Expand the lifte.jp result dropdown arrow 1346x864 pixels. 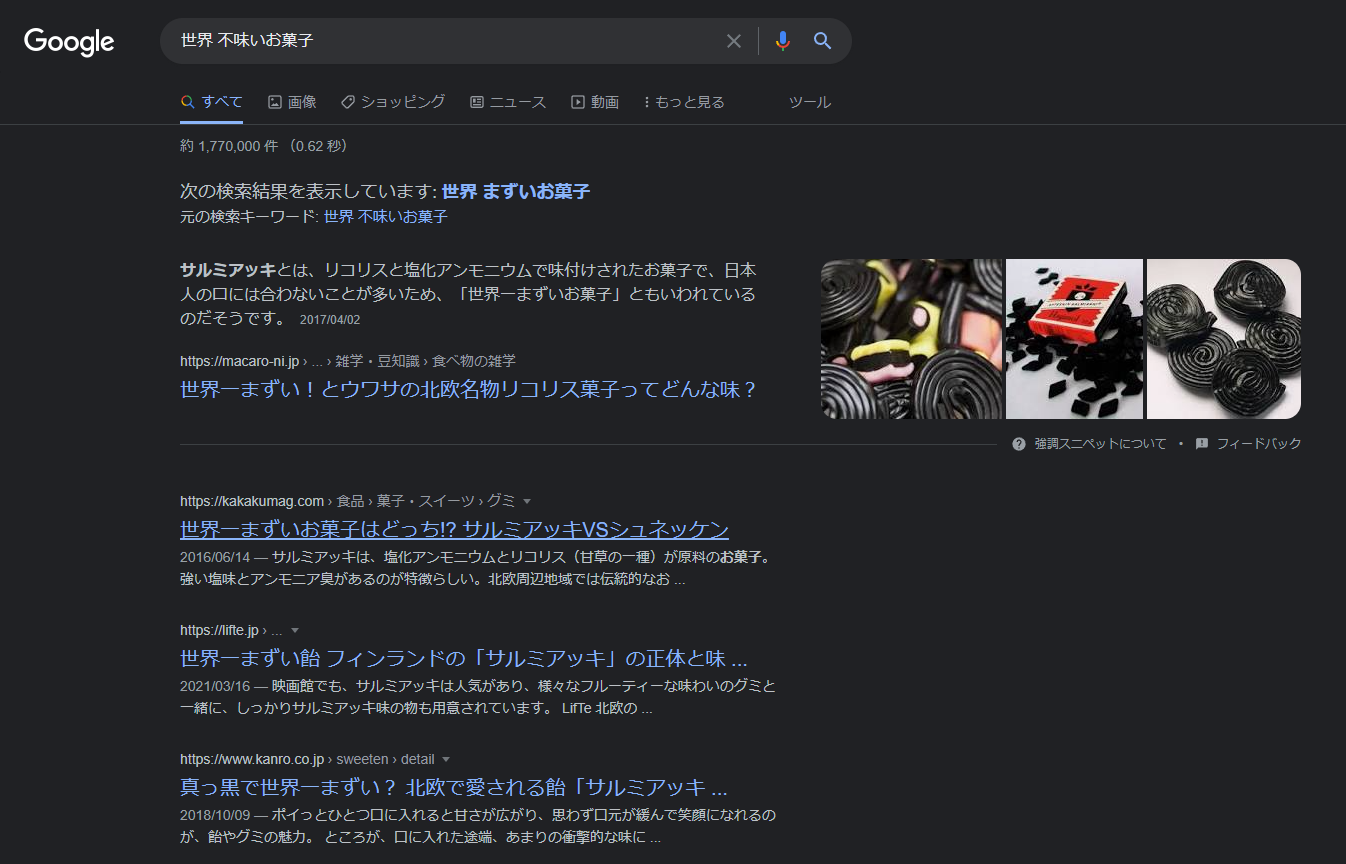click(x=295, y=631)
